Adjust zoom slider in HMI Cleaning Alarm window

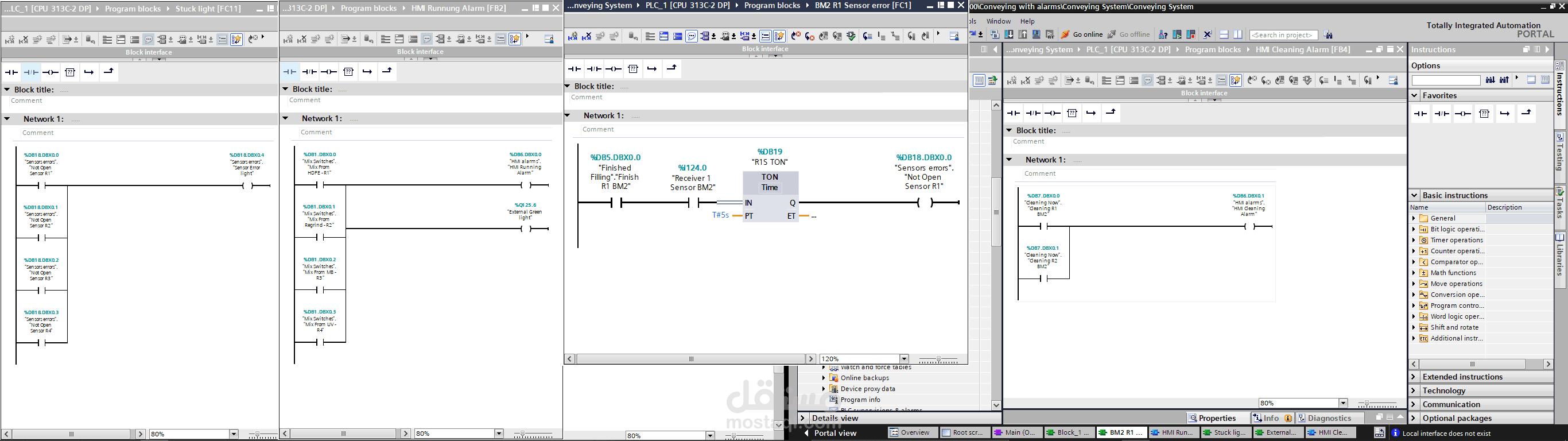[x=1377, y=404]
